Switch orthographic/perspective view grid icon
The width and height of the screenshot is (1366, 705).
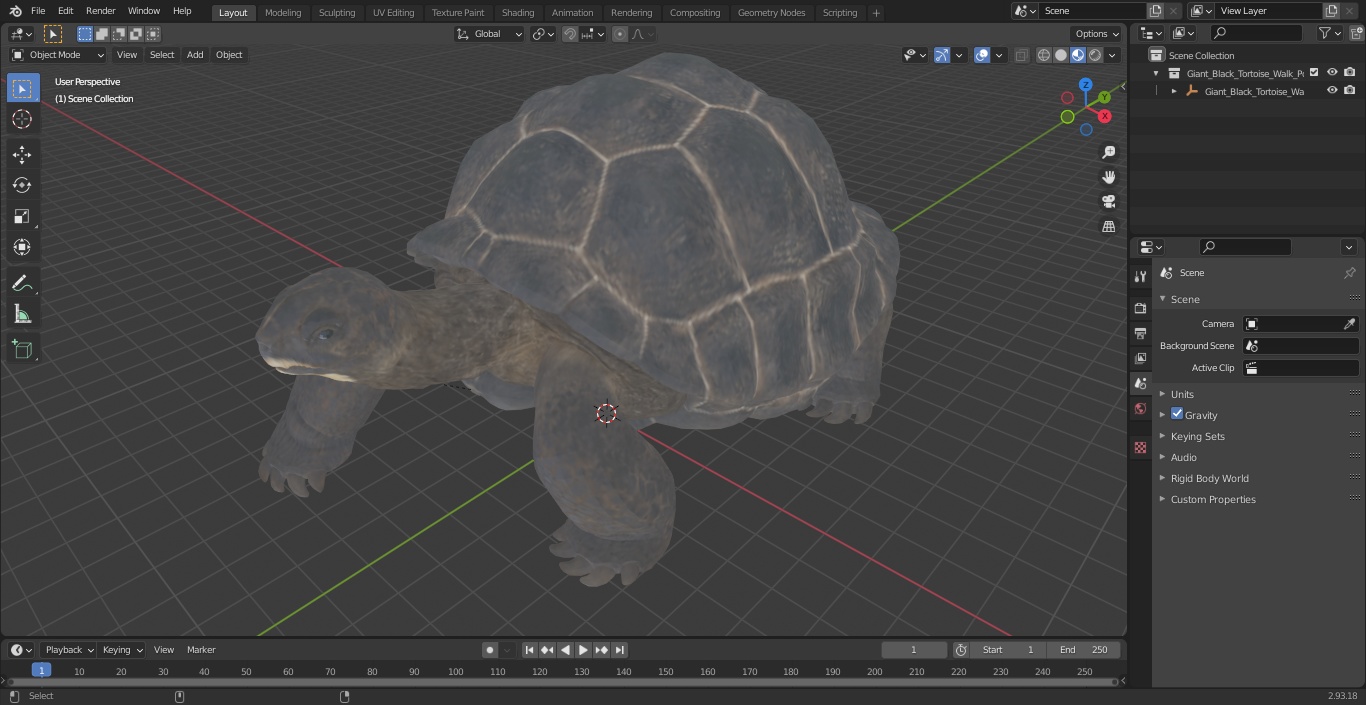point(1108,227)
